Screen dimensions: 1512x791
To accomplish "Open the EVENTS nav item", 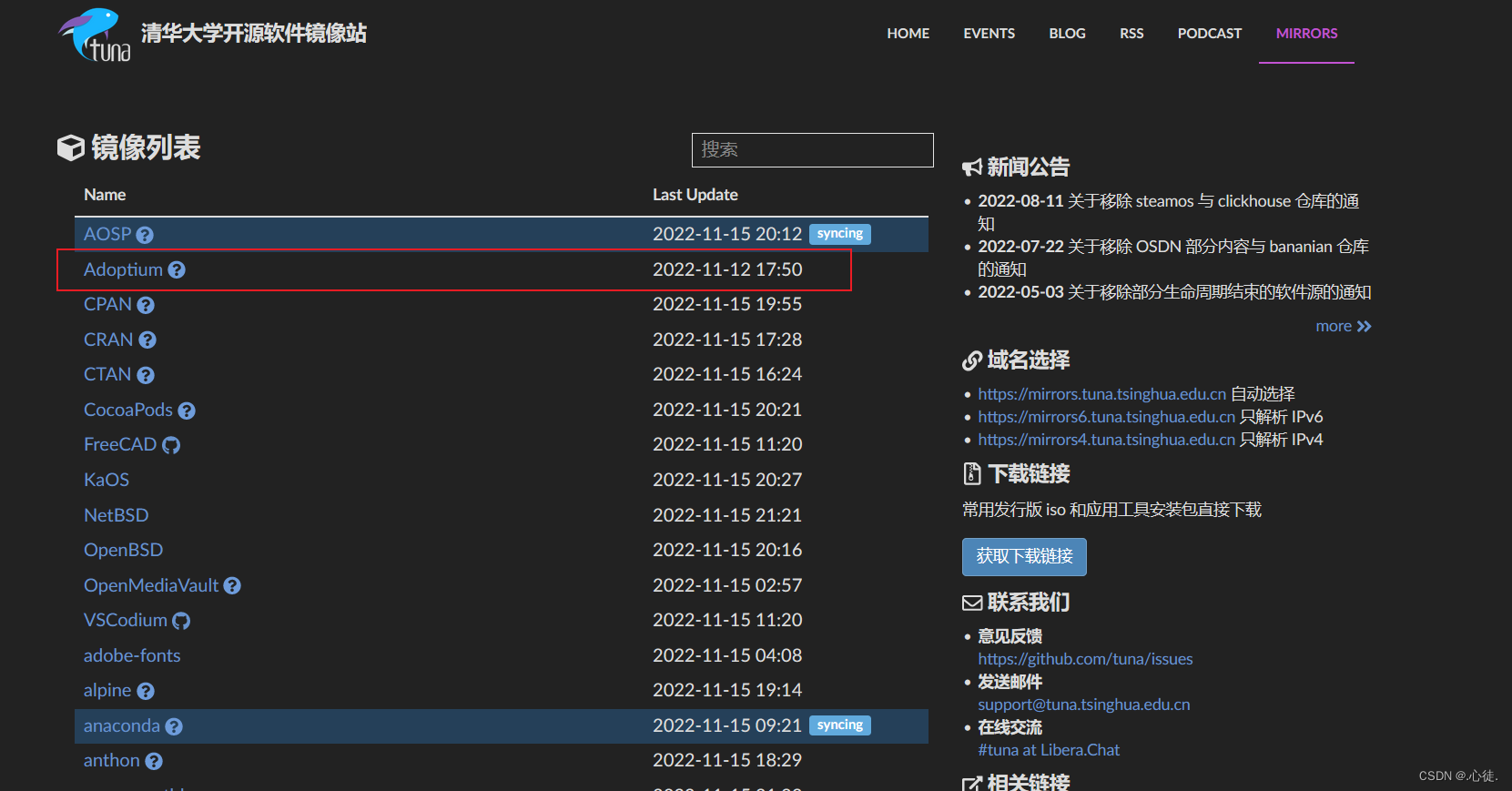I will point(989,34).
